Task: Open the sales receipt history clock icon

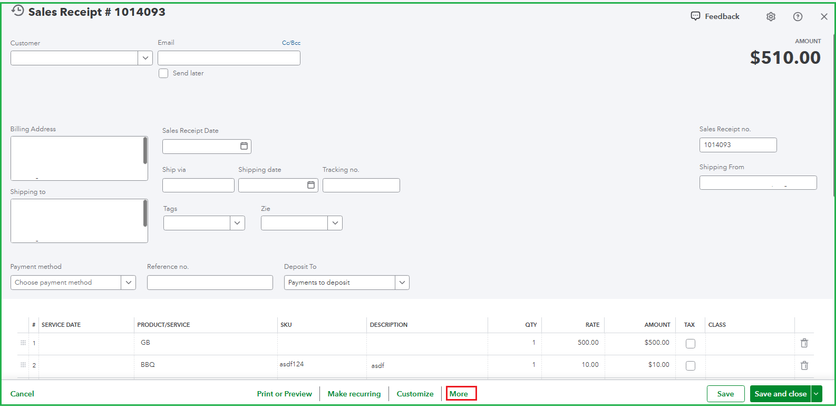Action: (x=18, y=11)
